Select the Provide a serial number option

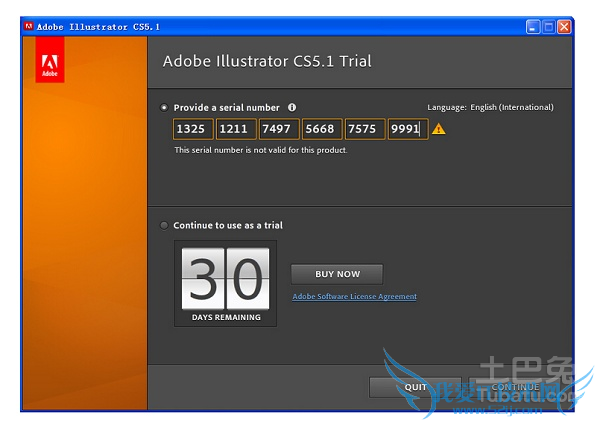[x=165, y=107]
